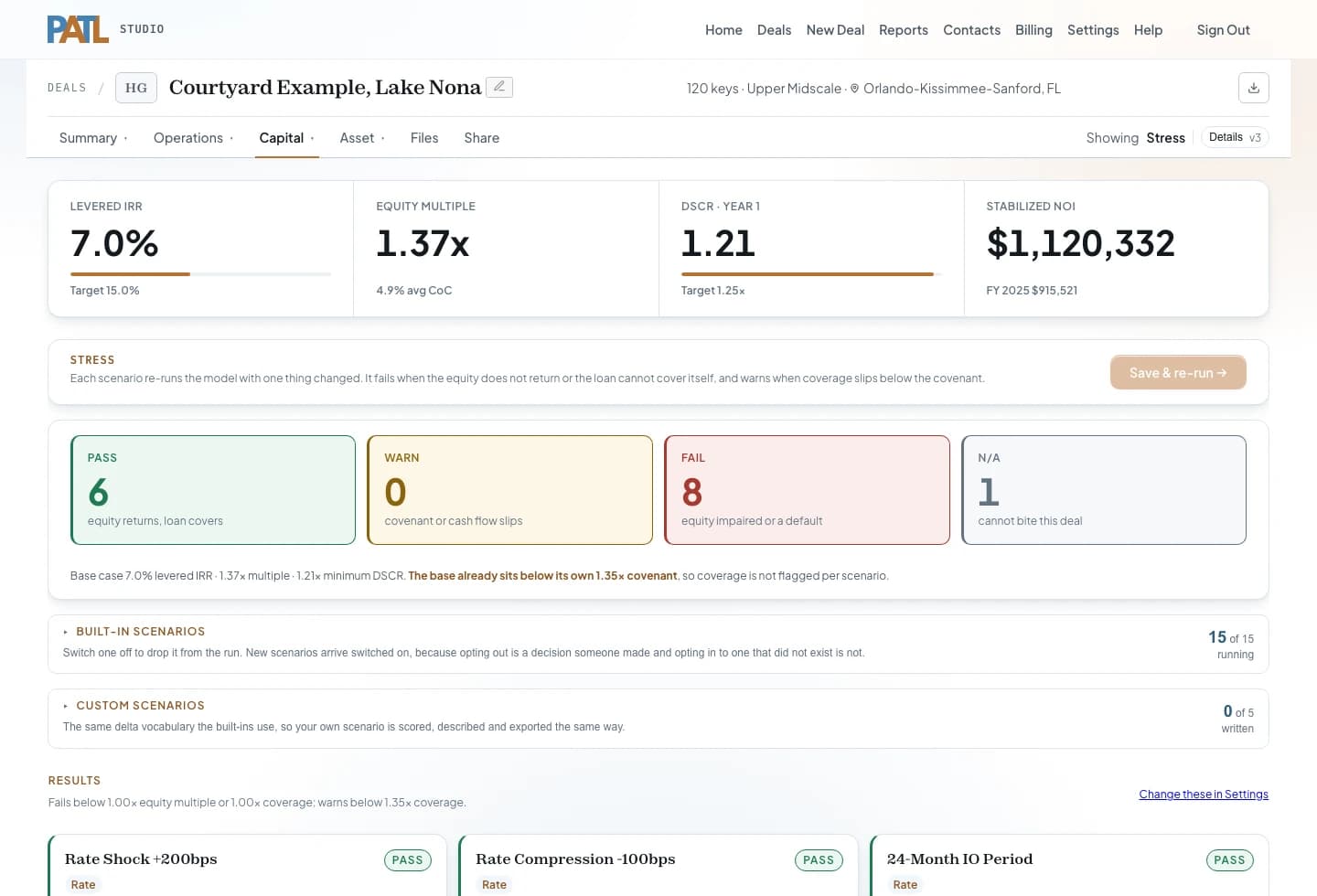Click PASS badge on Rate Compression card
1317x896 pixels.
click(819, 860)
